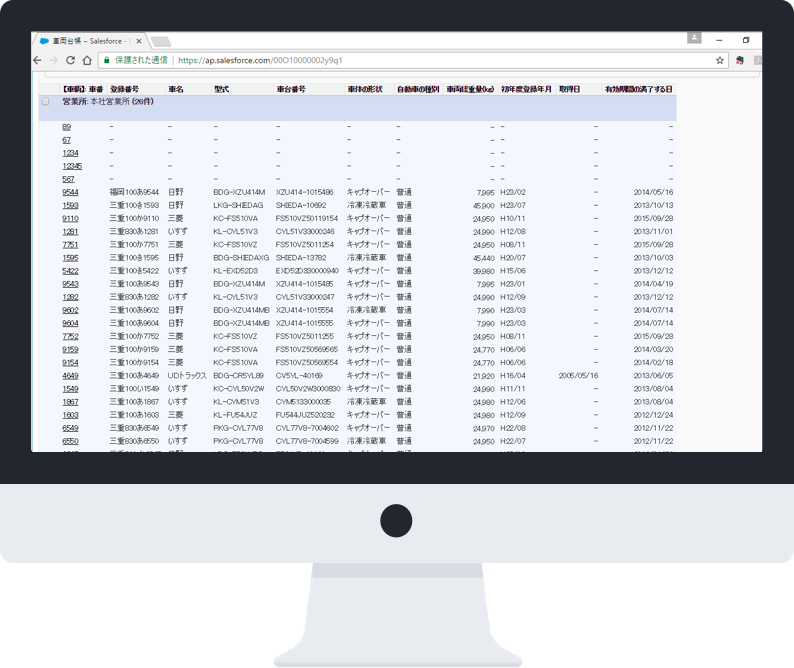Open vehicle record 9110

(x=70, y=219)
